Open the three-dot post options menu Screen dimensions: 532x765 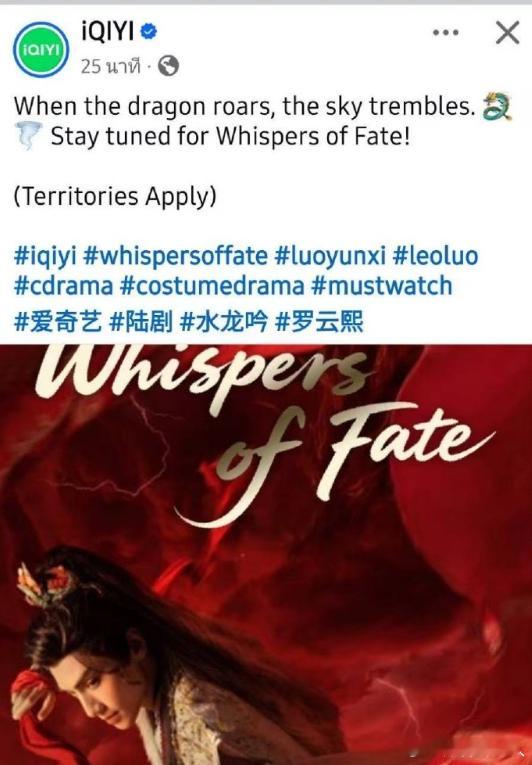[x=446, y=33]
